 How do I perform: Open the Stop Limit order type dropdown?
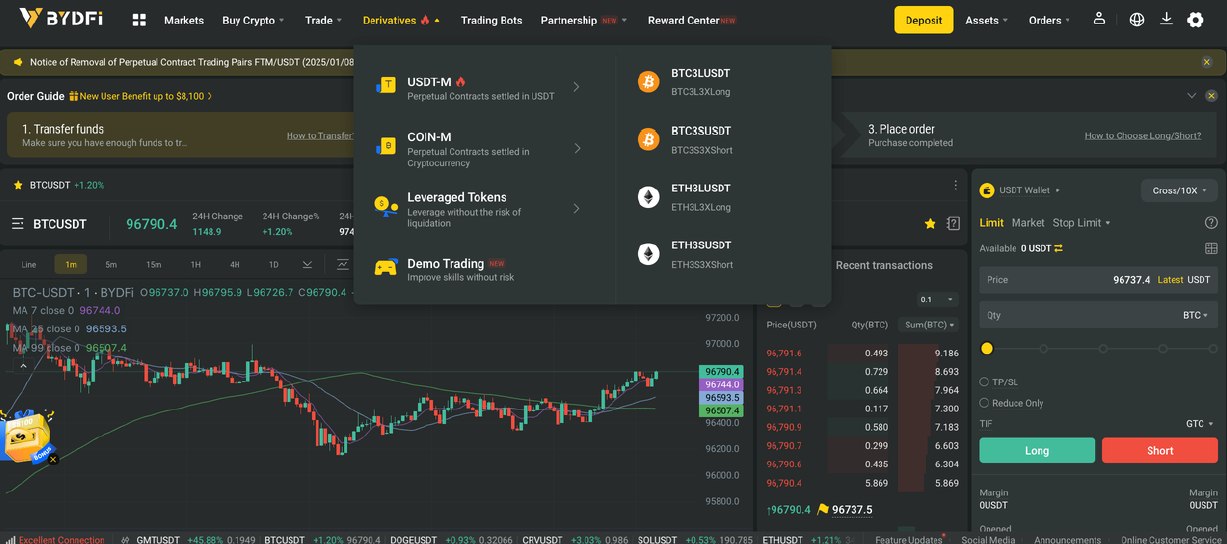[x=1081, y=223]
